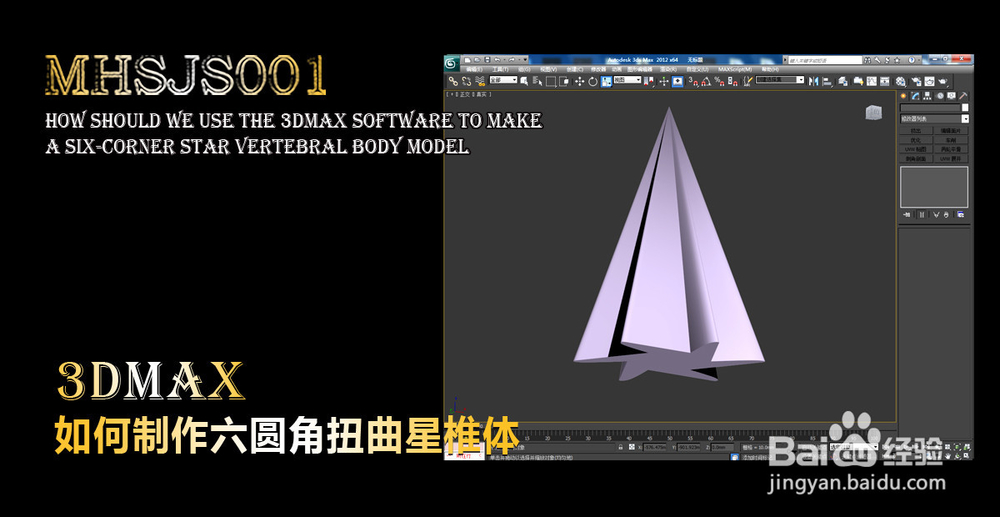The height and width of the screenshot is (517, 1000).
Task: Open the Material Editor
Action: (901, 81)
